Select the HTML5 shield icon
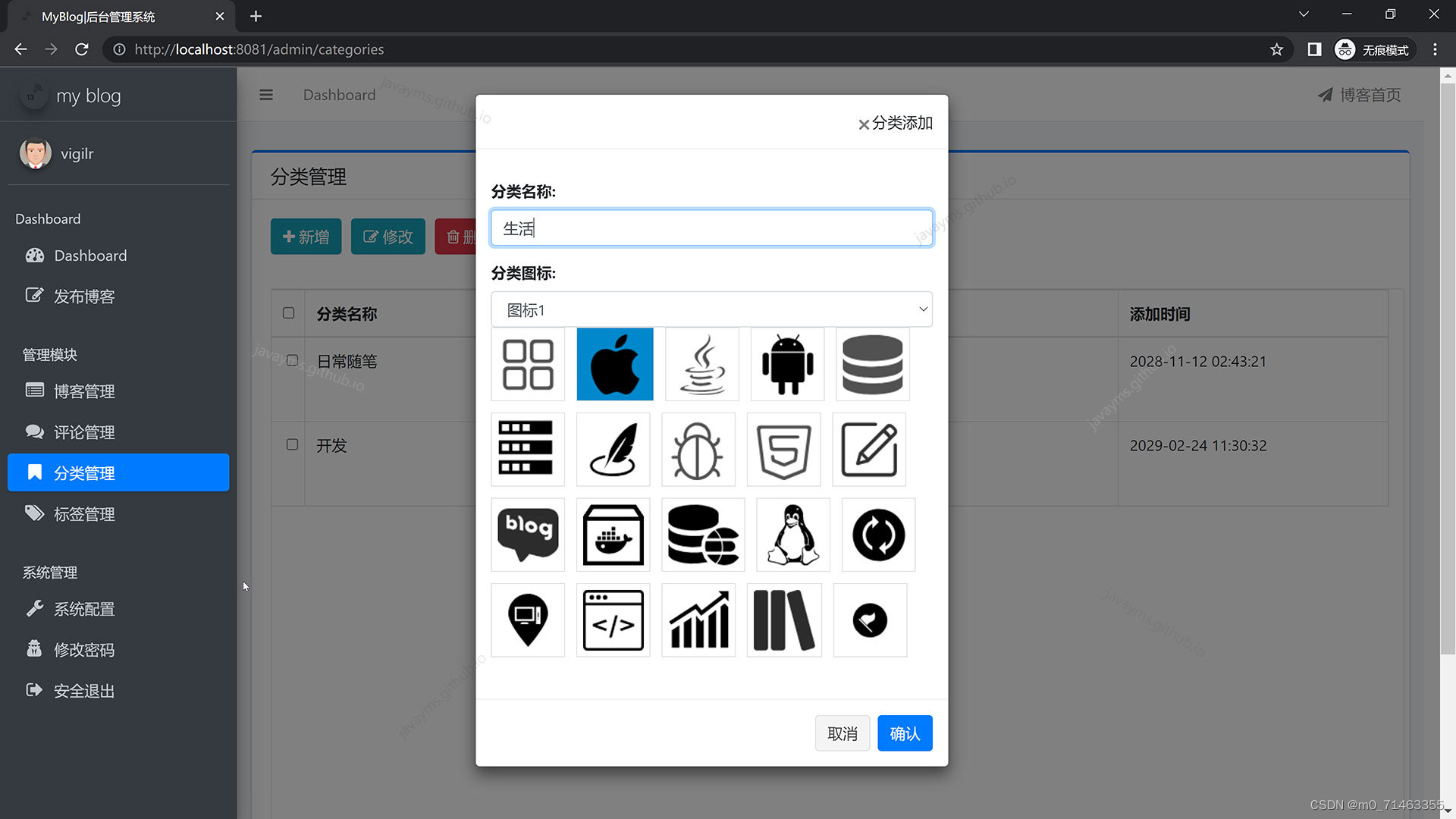The width and height of the screenshot is (1456, 819). click(x=783, y=450)
